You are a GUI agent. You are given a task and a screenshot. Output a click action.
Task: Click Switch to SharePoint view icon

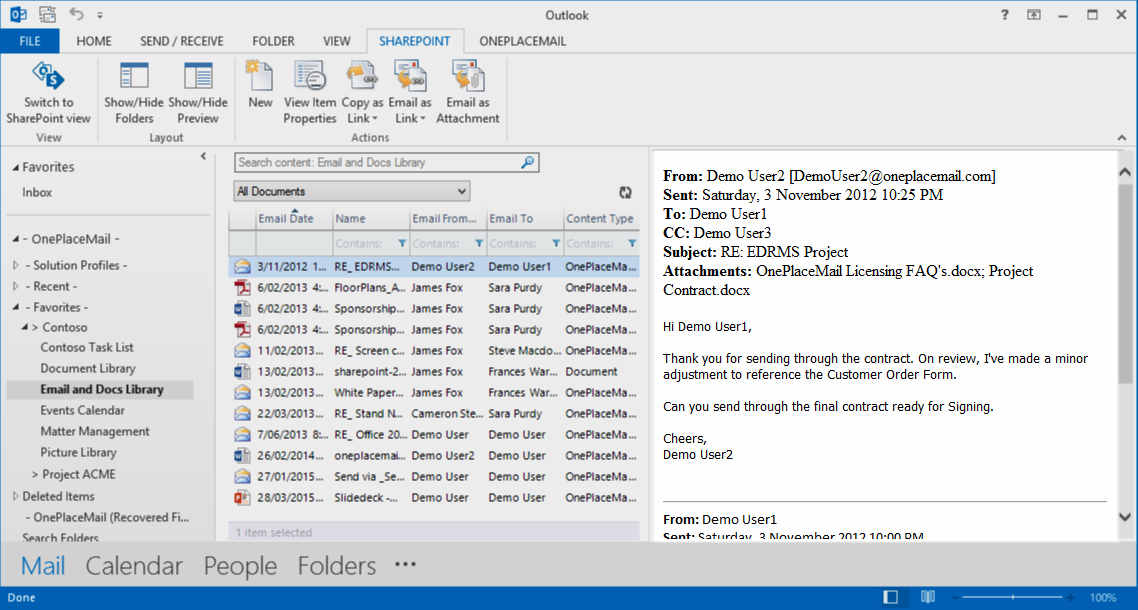click(48, 78)
